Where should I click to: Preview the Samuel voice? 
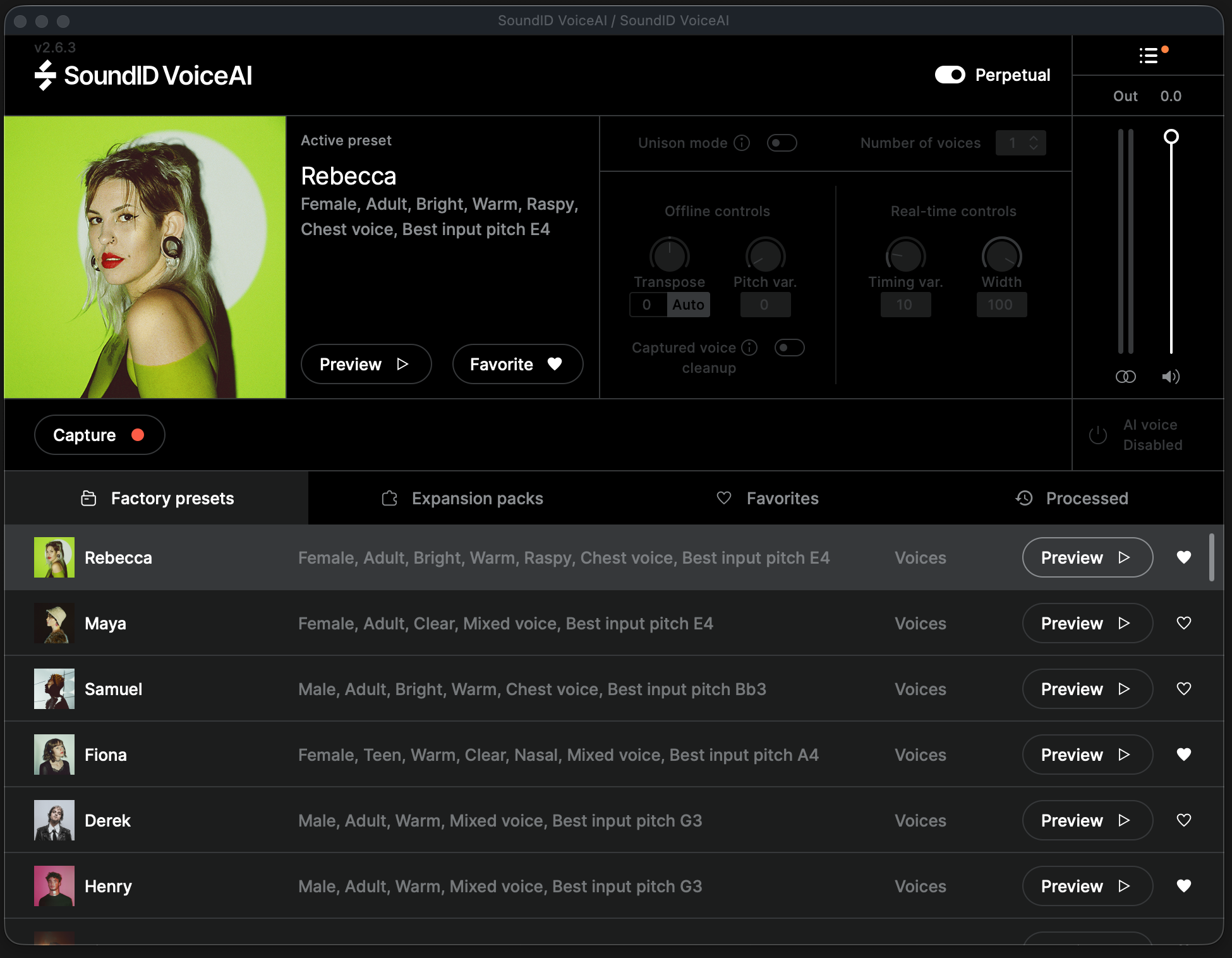pos(1087,689)
